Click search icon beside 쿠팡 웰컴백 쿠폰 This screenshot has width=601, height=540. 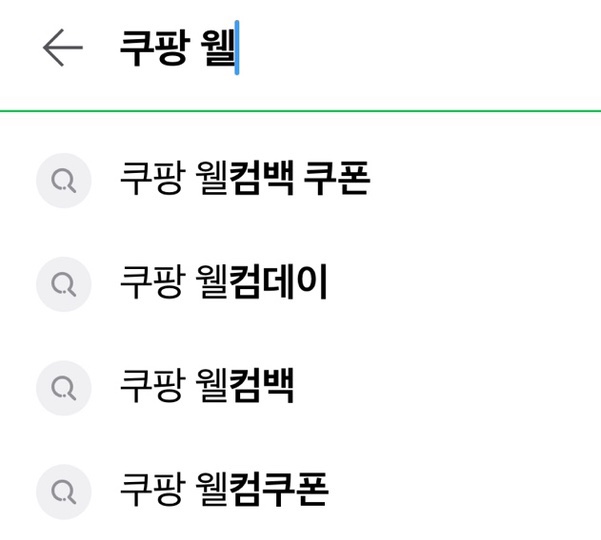tap(64, 180)
